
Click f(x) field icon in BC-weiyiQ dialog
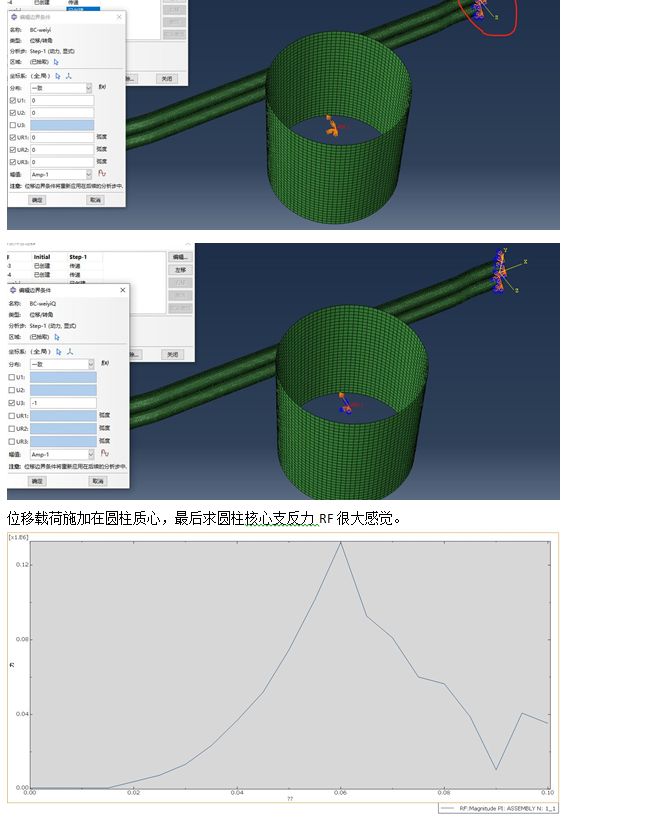pos(104,364)
